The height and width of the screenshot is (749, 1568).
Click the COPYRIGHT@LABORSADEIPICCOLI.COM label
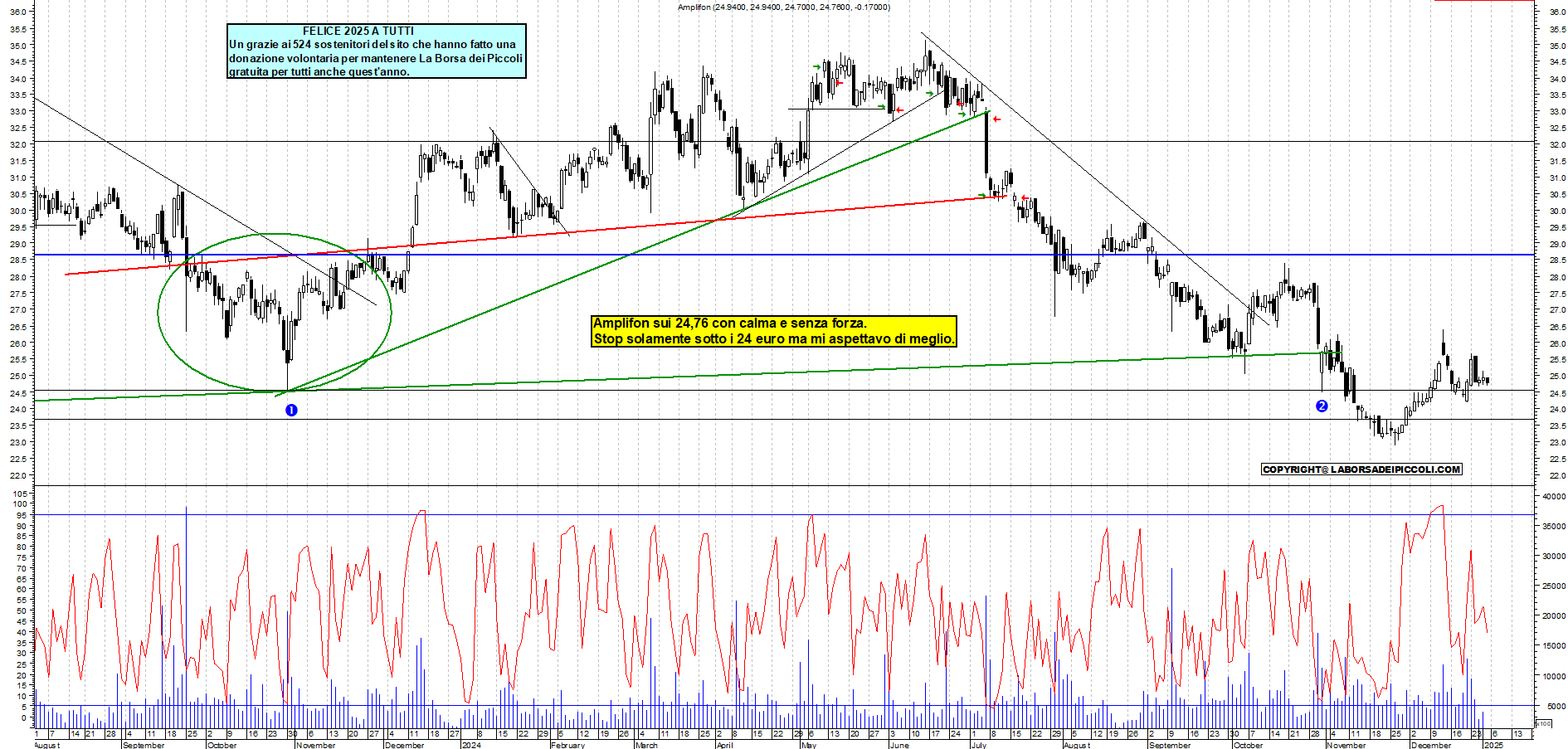coord(1361,469)
